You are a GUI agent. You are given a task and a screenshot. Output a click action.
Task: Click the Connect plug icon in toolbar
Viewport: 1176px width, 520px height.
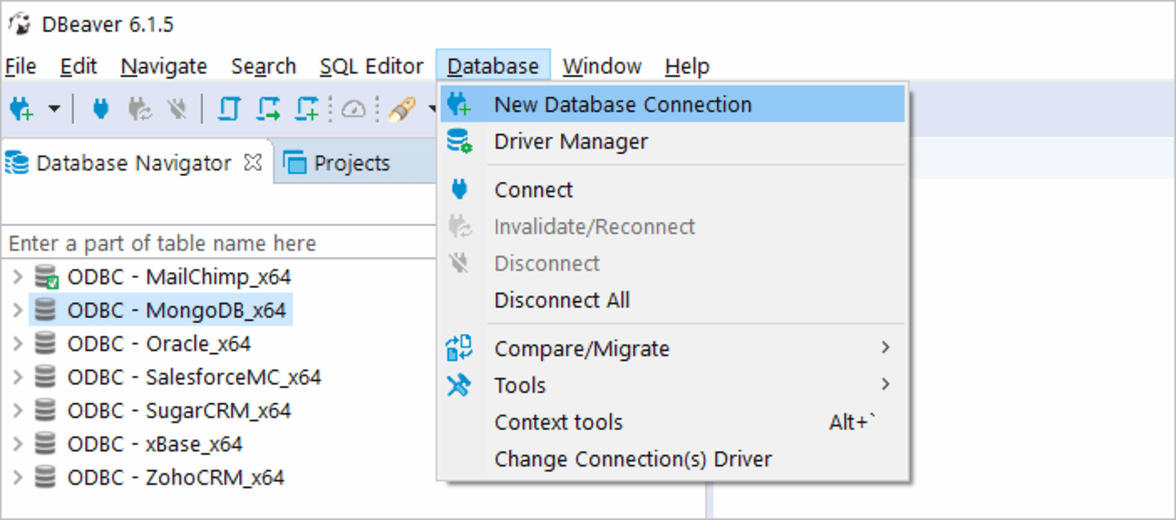(100, 110)
